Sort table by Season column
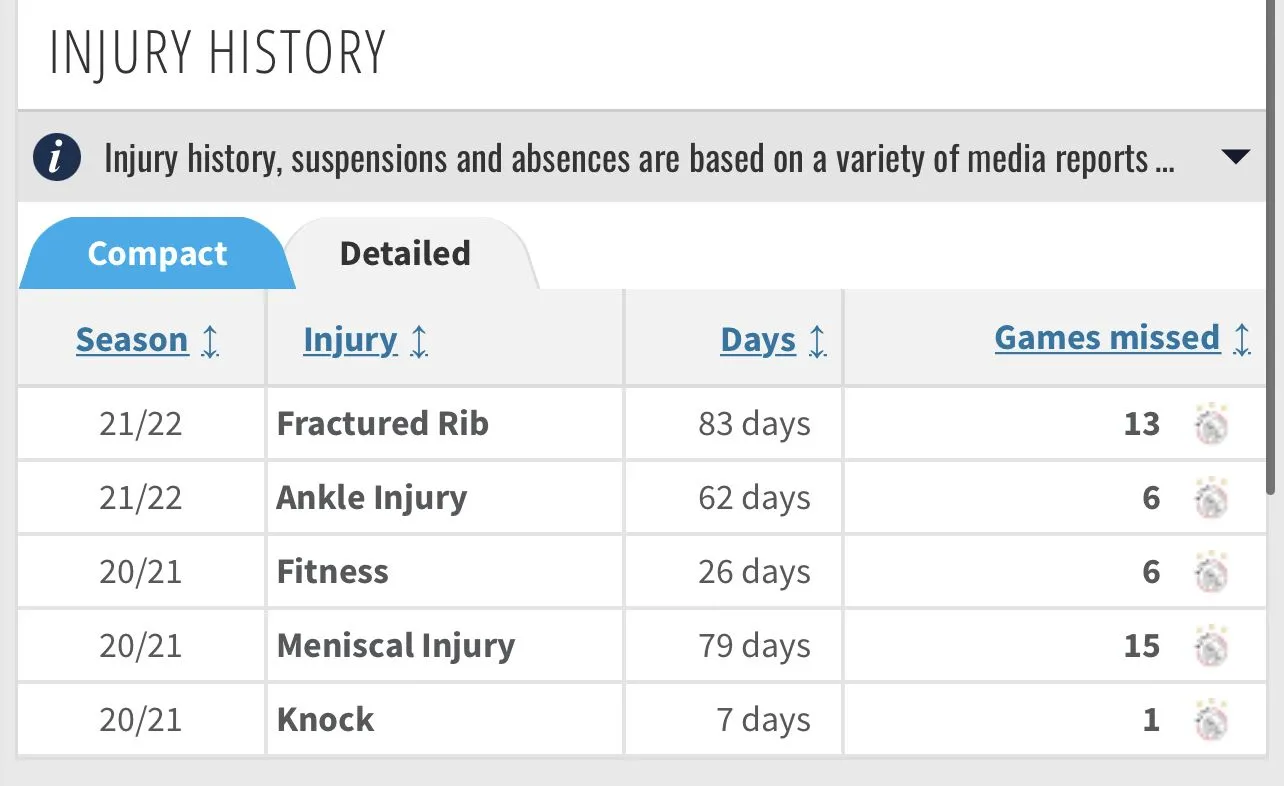1284x786 pixels. point(132,340)
